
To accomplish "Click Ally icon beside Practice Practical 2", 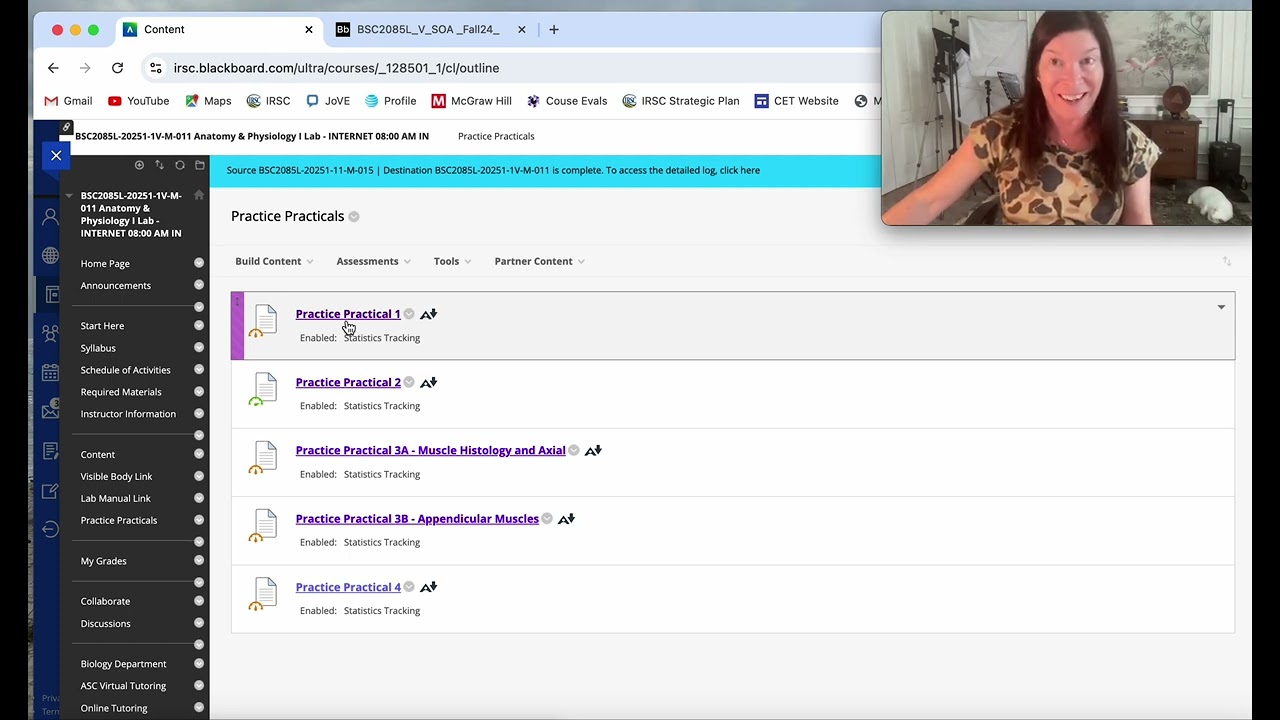I will coord(428,382).
